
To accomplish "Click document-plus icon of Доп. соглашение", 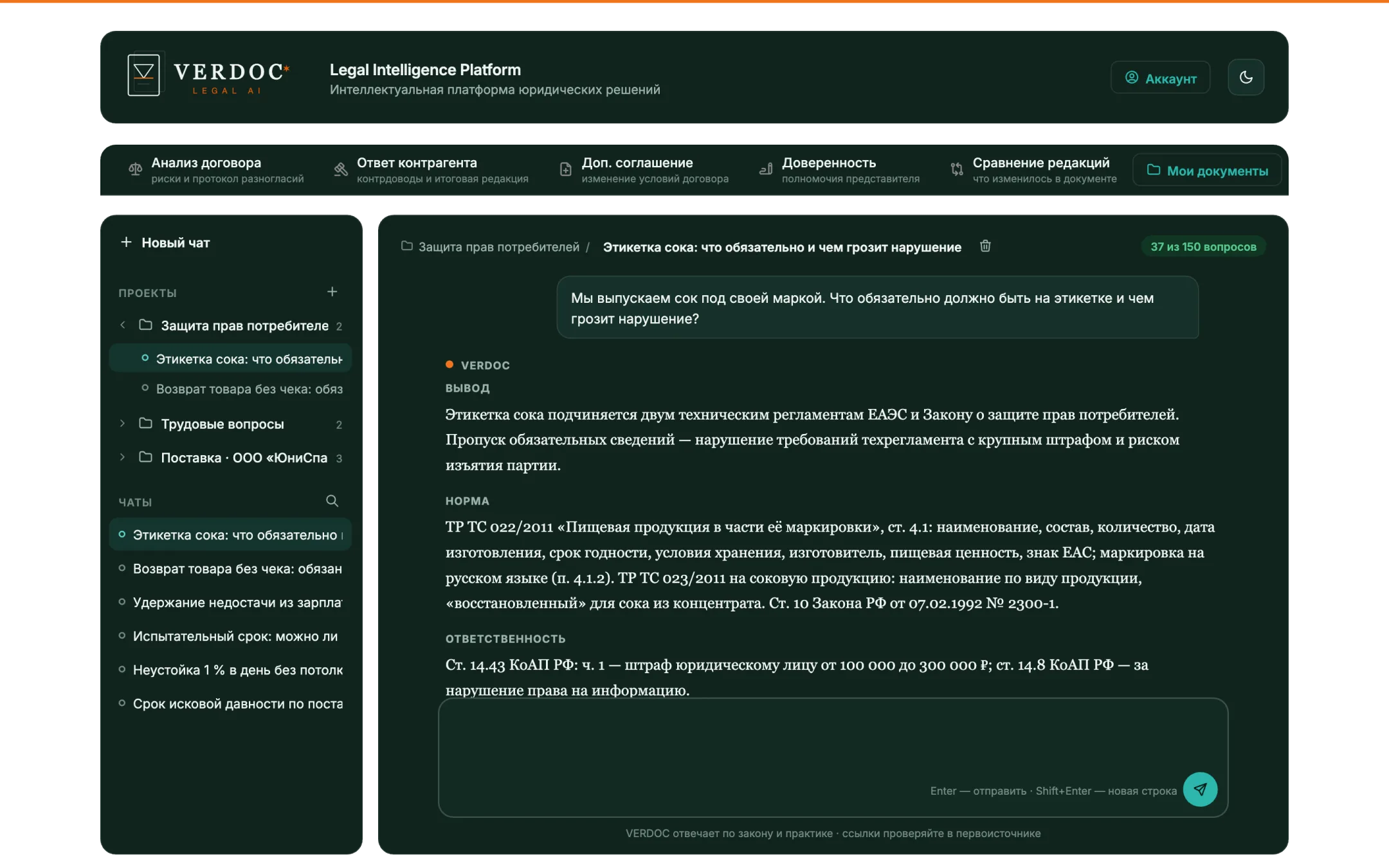I will click(566, 169).
